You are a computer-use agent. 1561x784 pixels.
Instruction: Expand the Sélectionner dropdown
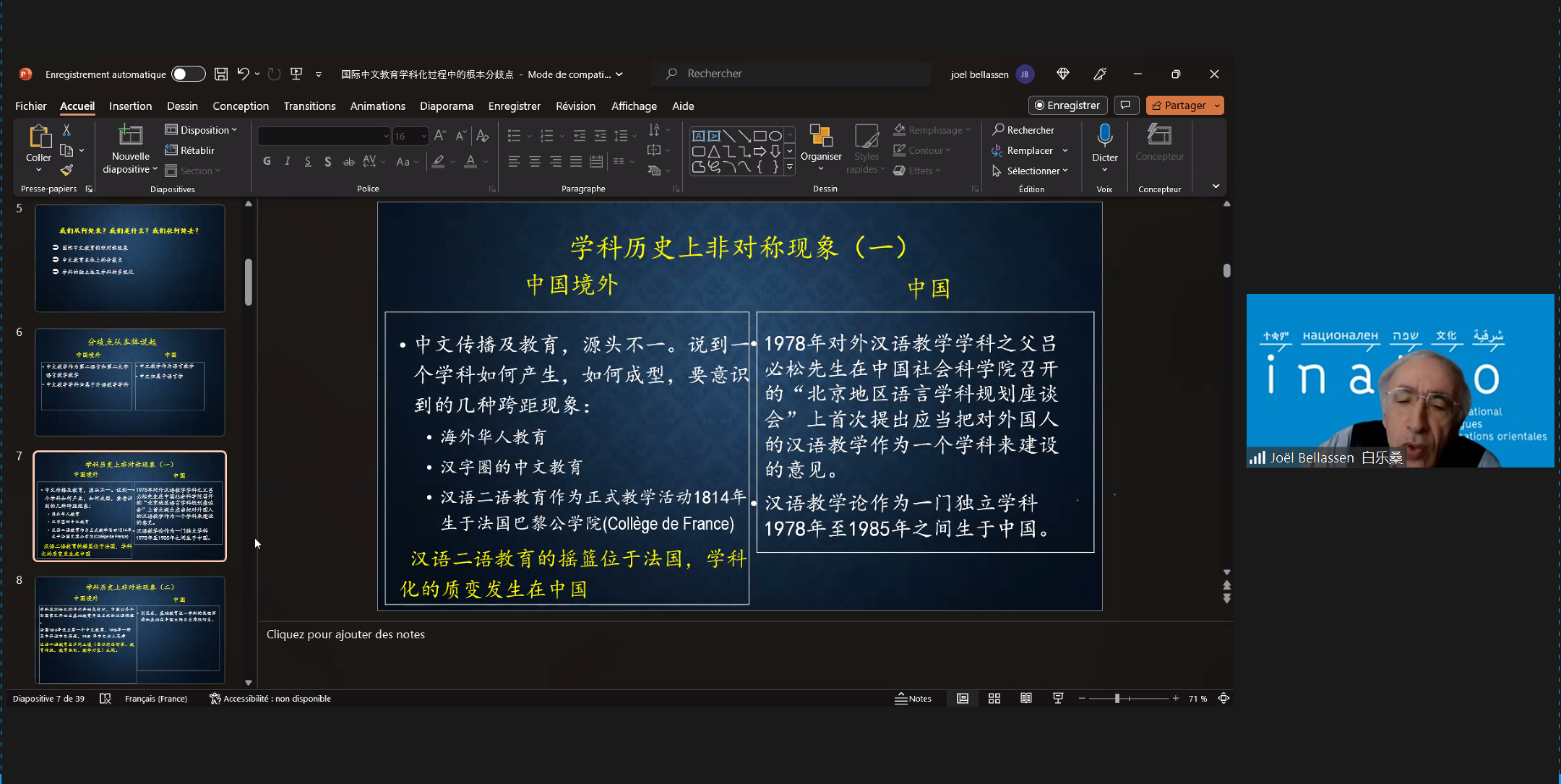[x=1031, y=171]
